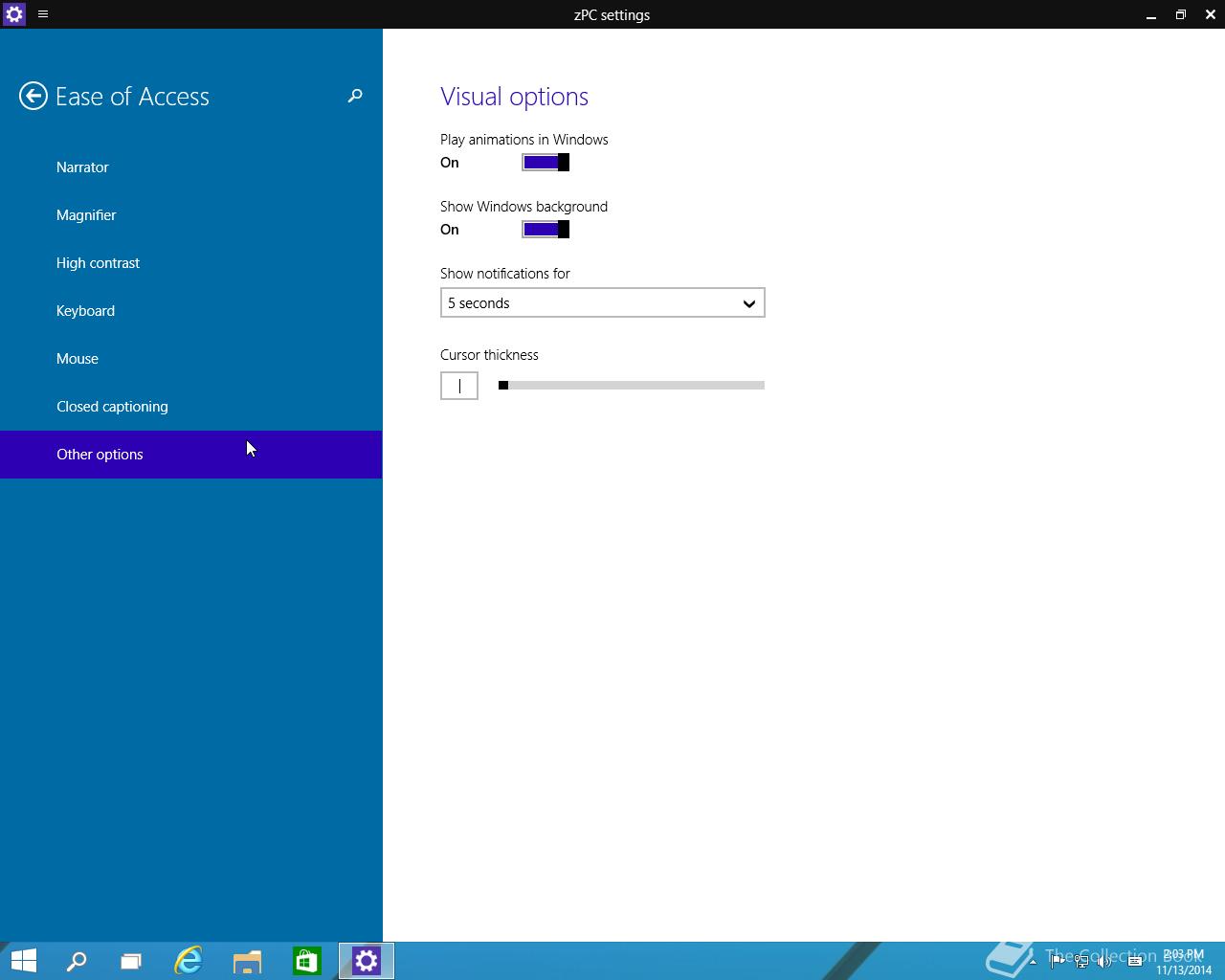Show hidden tray icons arrow
Screen dimensions: 1225x980
click(1033, 961)
